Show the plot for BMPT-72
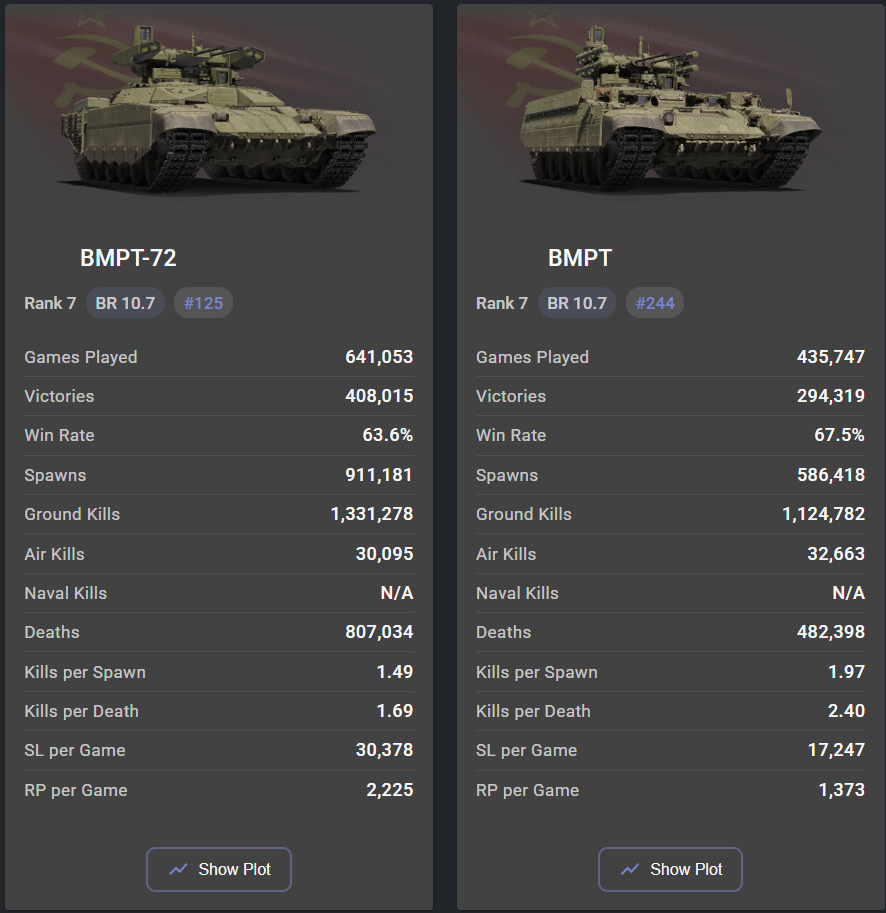Viewport: 886px width, 913px height. pos(219,870)
